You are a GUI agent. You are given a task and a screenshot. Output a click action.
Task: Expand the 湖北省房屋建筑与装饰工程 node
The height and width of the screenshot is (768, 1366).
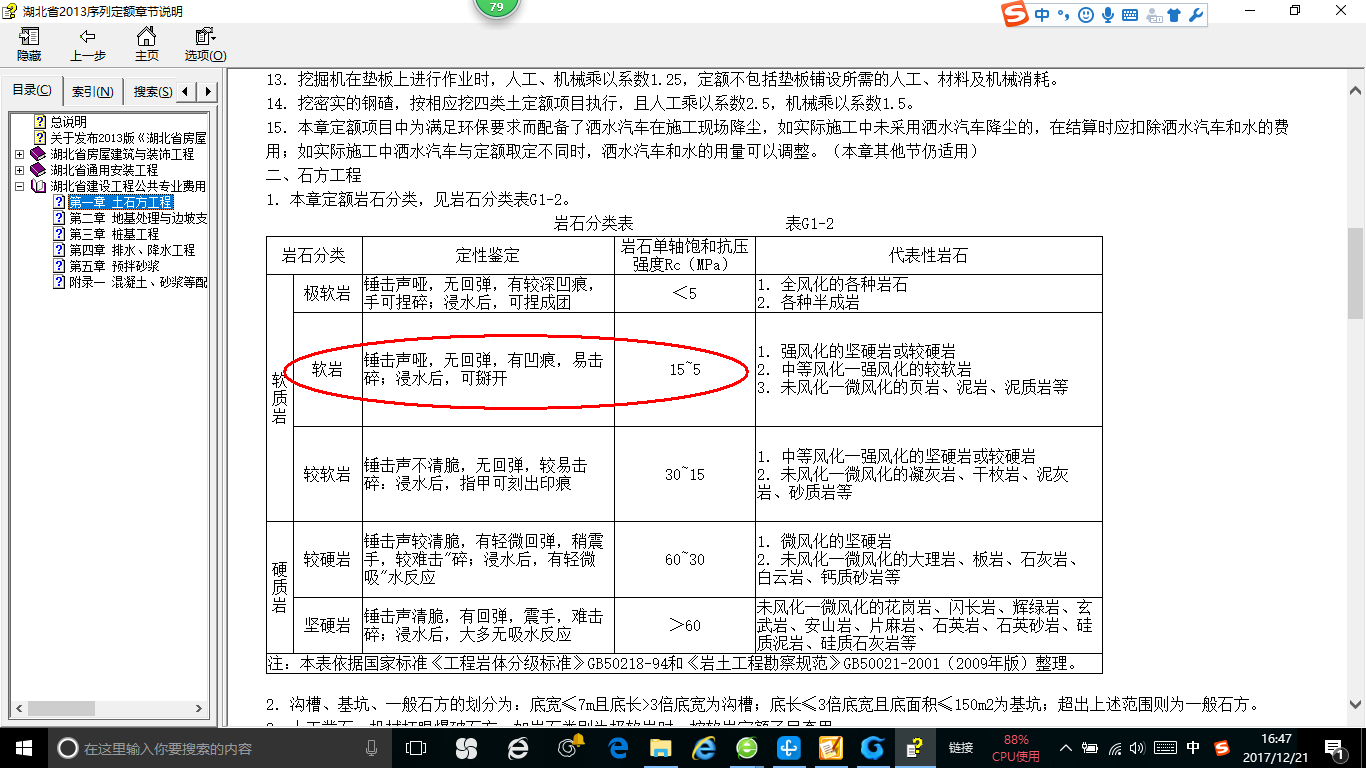[20, 154]
